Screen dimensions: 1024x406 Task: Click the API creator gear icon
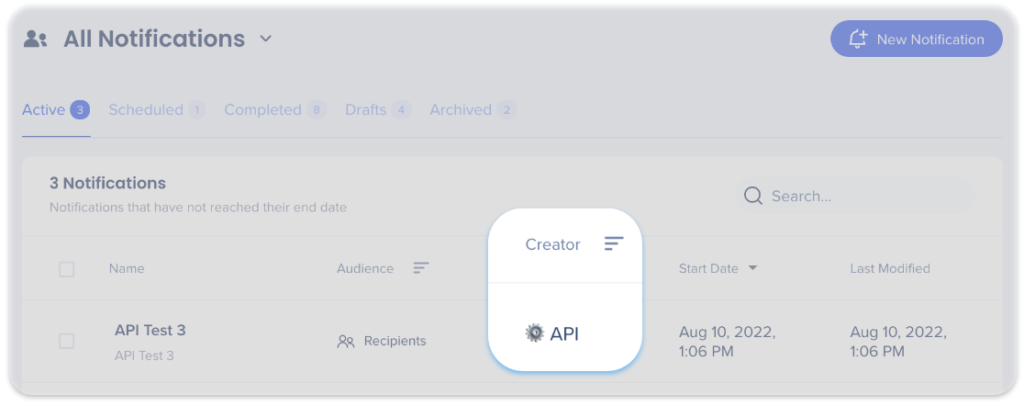[x=535, y=333]
